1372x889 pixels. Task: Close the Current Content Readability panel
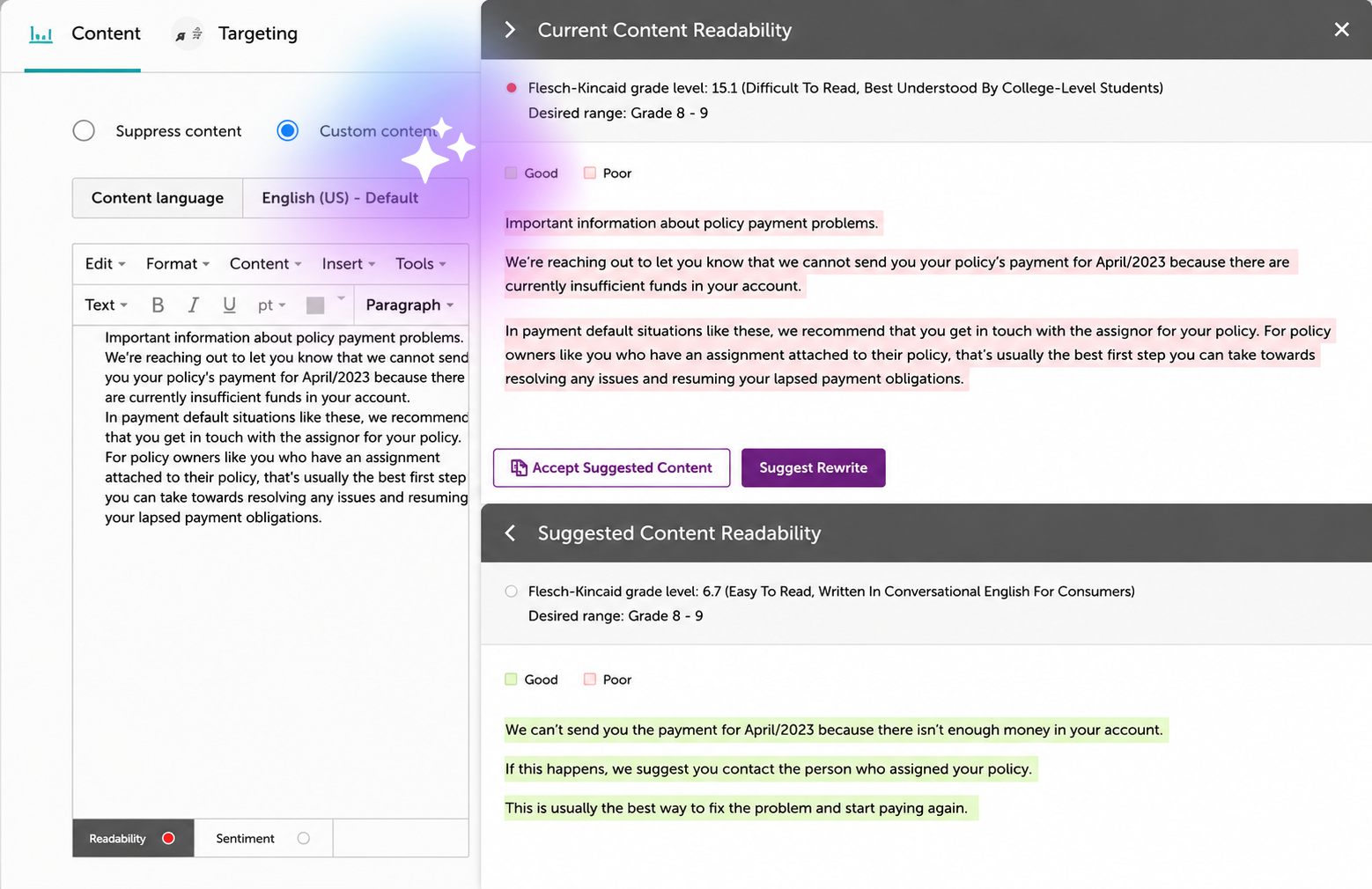(1341, 30)
